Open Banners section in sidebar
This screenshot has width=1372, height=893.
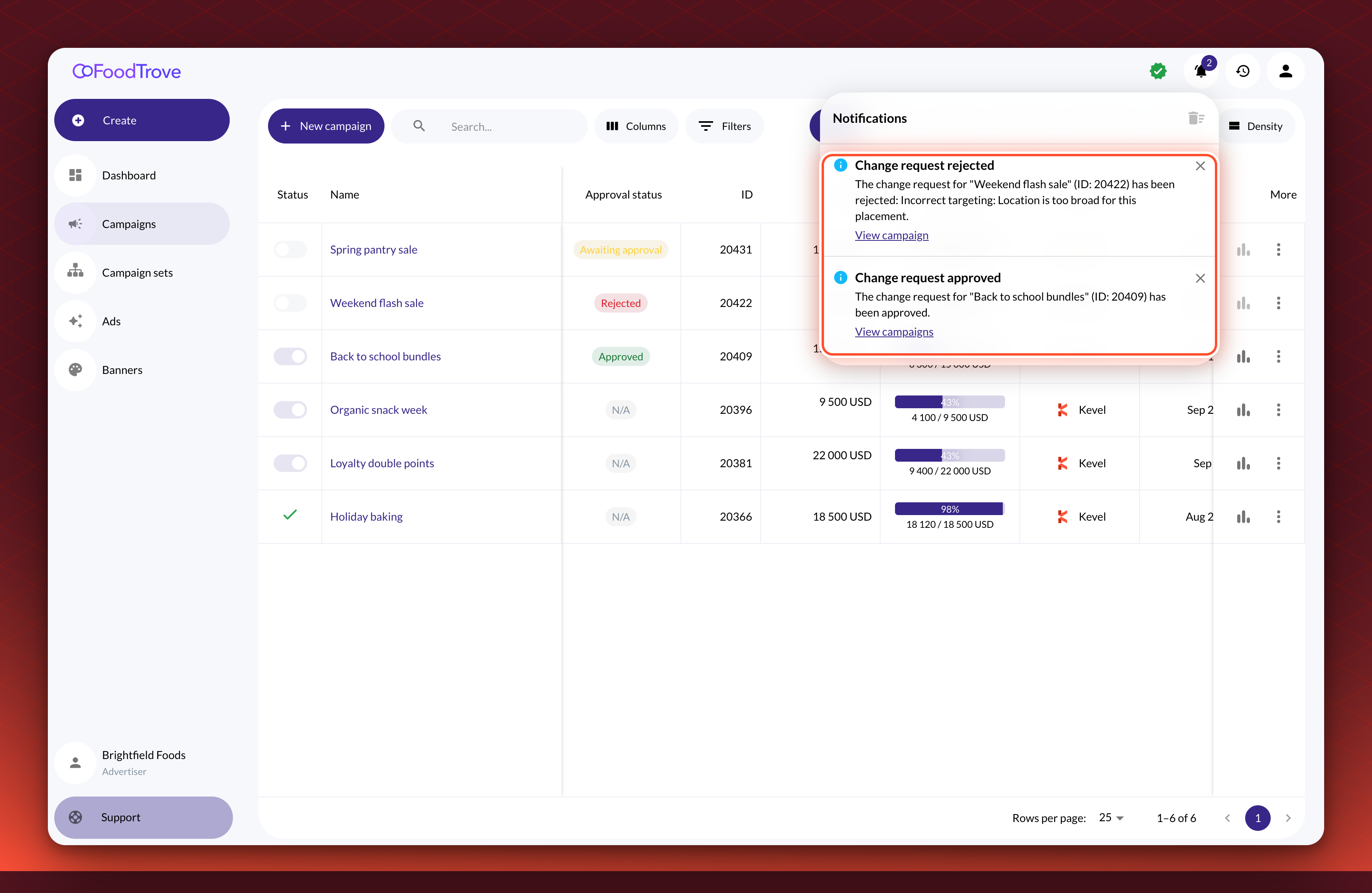click(x=142, y=370)
